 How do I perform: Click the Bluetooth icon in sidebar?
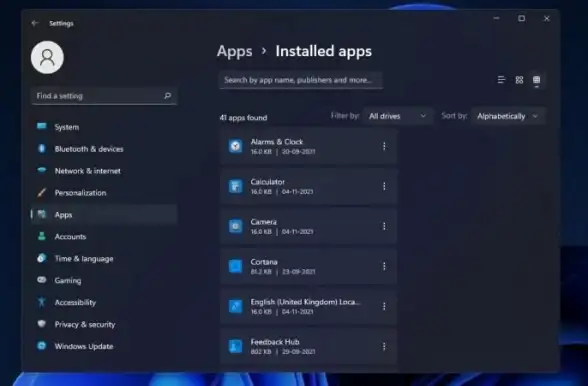[42, 149]
